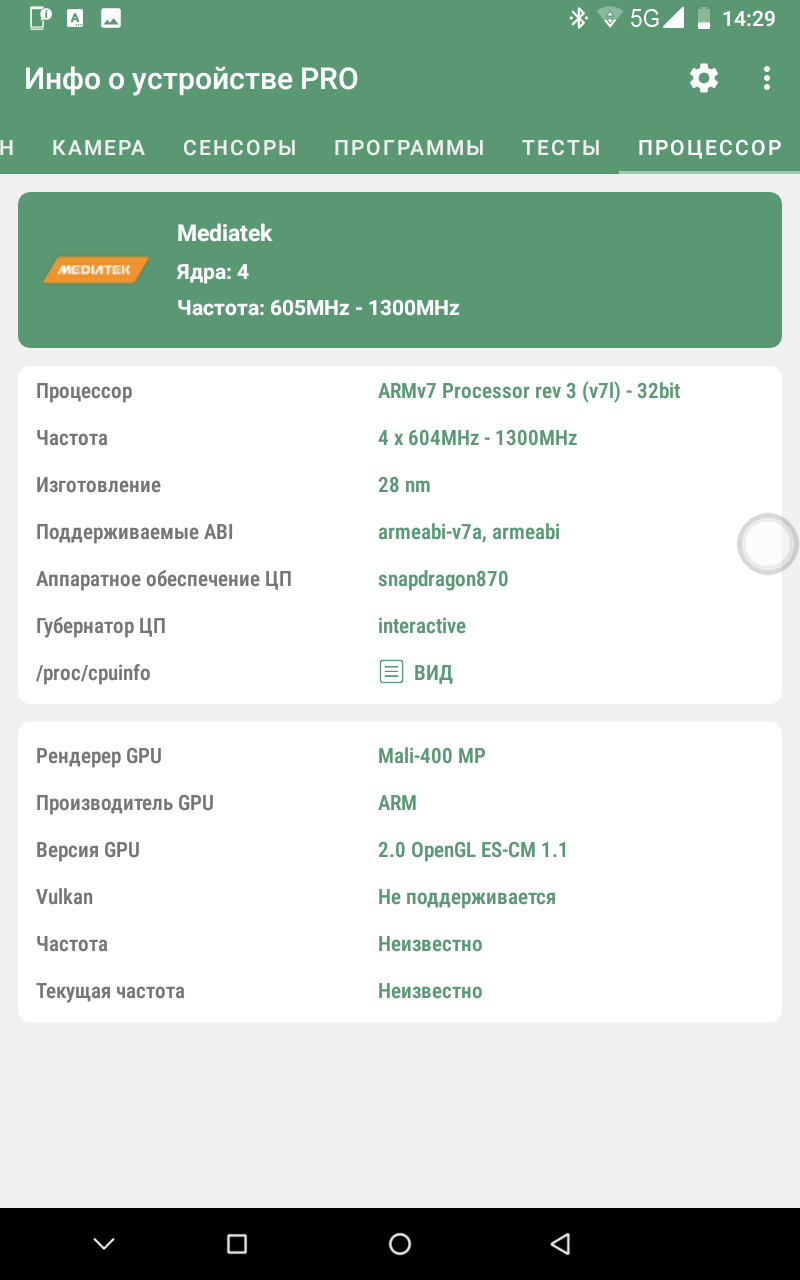The height and width of the screenshot is (1280, 800).
Task: Tap the Губернатор ЦП interactive row
Action: pos(400,626)
